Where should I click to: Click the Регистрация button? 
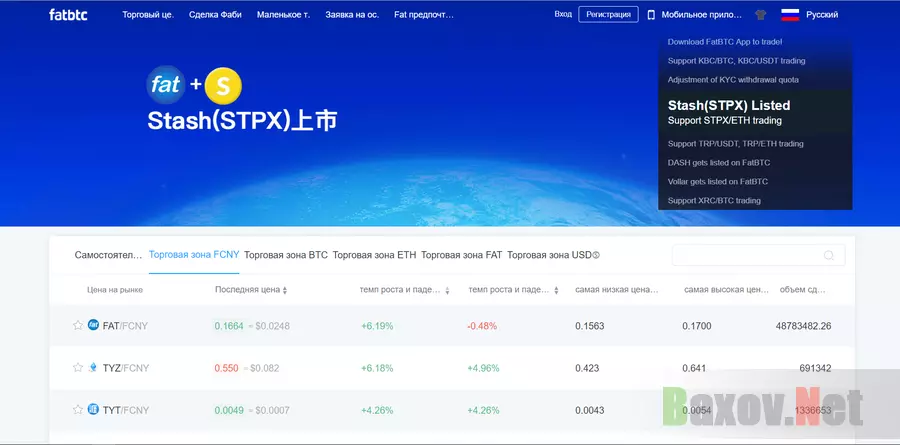pyautogui.click(x=608, y=14)
